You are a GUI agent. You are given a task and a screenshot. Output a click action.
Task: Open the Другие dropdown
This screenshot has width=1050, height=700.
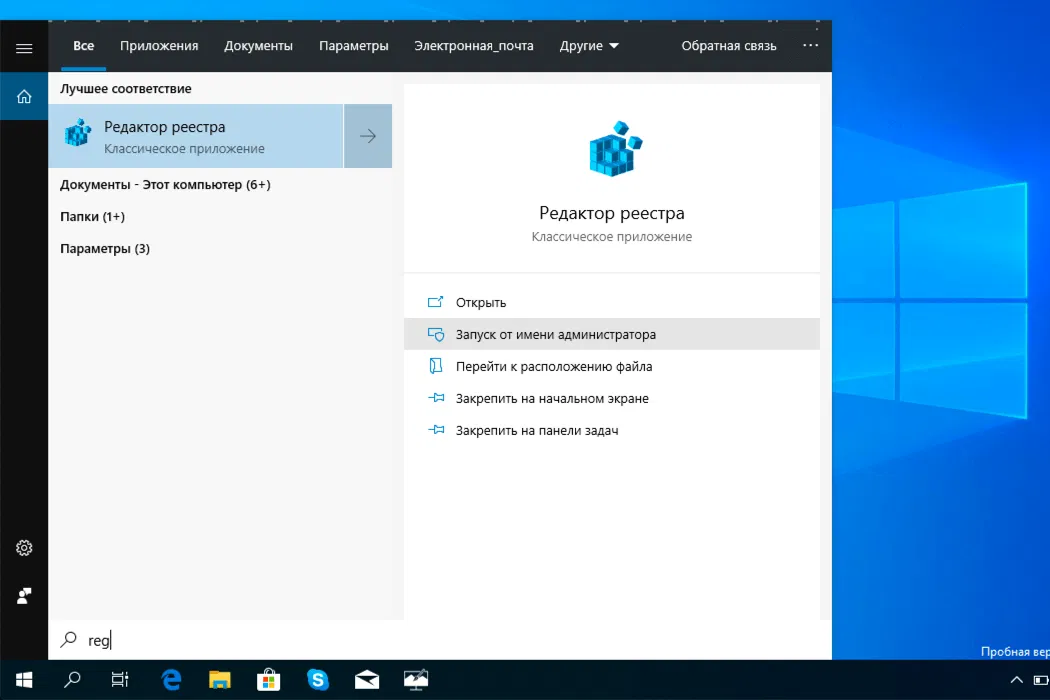pos(589,46)
